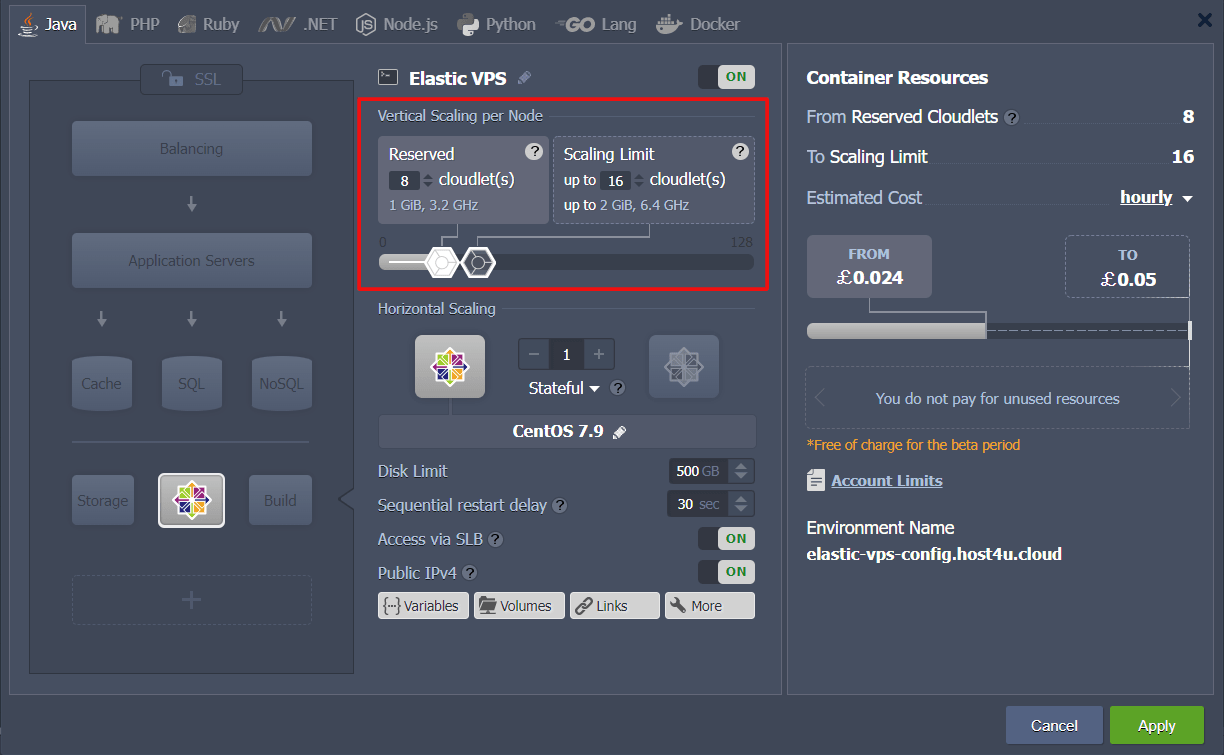Open the Account Limits link
Viewport: 1224px width, 755px height.
885,480
